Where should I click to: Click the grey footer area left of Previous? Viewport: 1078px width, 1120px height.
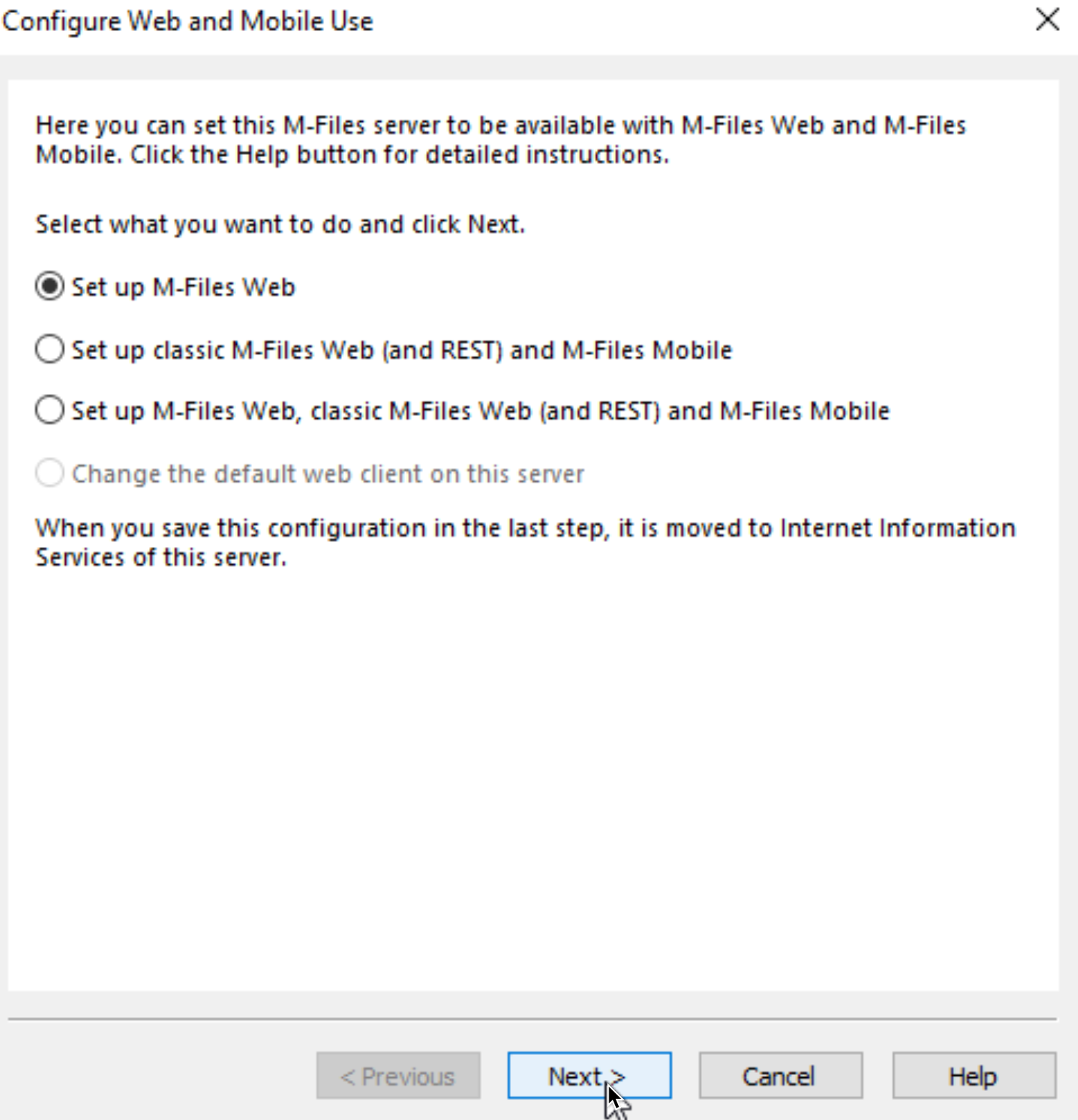[x=159, y=1075]
